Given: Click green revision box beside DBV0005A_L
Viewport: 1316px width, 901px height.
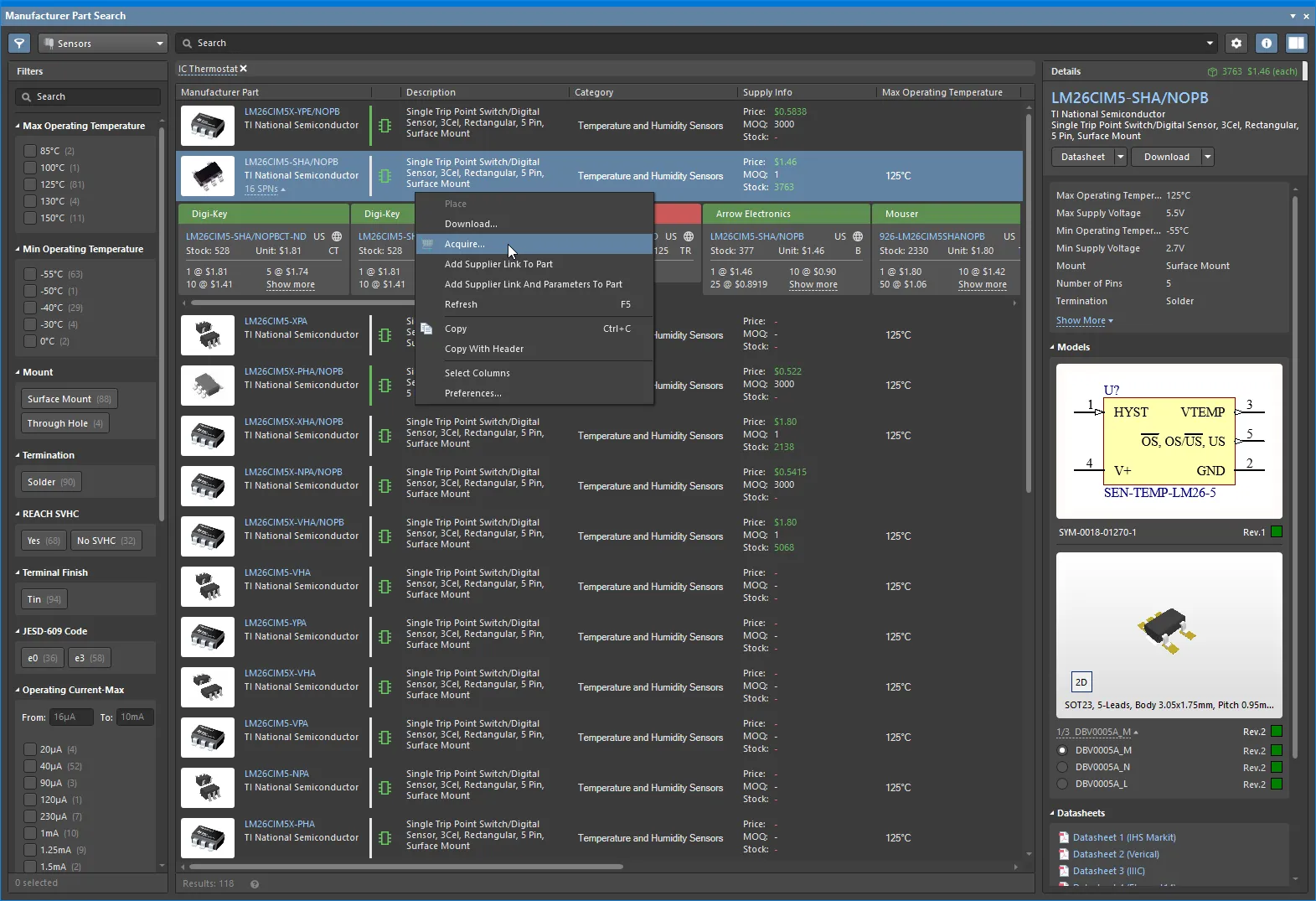Looking at the screenshot, I should (1277, 784).
